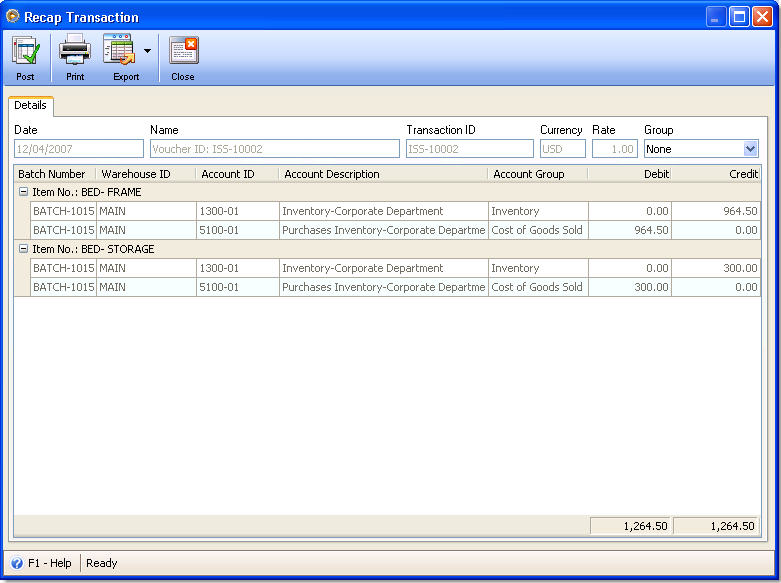Image resolution: width=781 pixels, height=583 pixels.
Task: Sort by Debit column header
Action: point(630,174)
